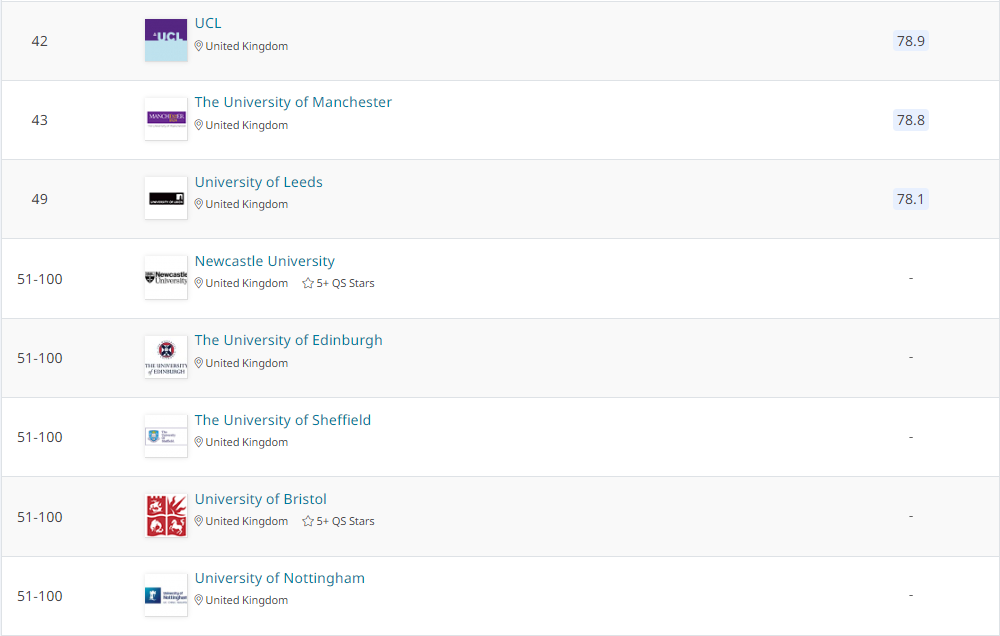Open the UCL university link
Viewport: 1000px width, 636px height.
(x=208, y=23)
